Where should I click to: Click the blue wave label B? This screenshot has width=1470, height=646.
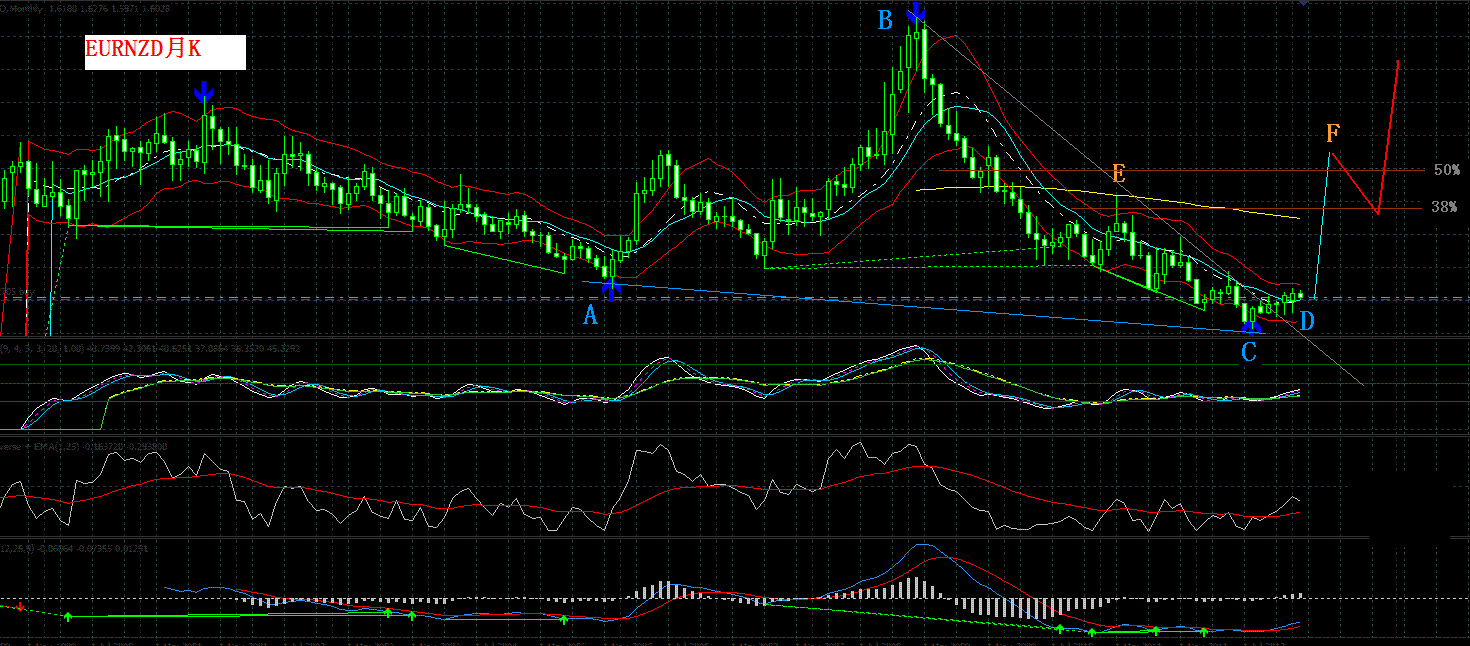[885, 19]
